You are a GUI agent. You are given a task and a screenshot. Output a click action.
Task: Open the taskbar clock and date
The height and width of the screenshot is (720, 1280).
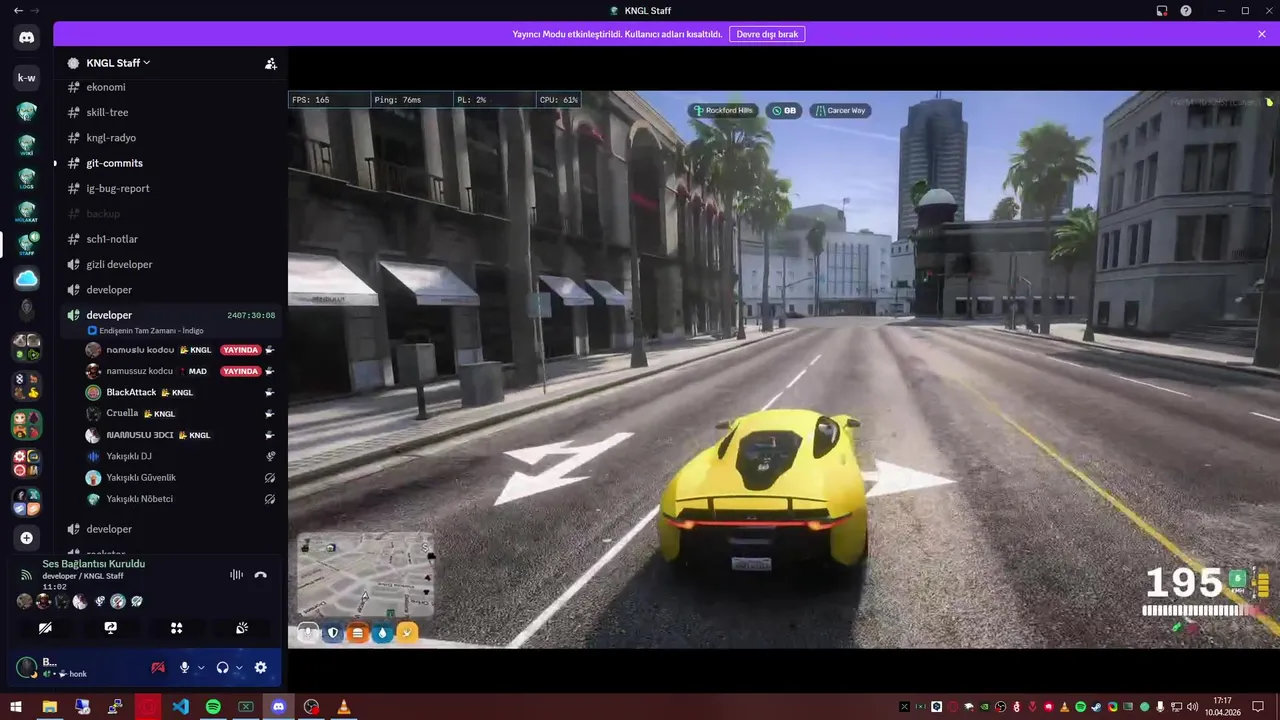[x=1222, y=707]
